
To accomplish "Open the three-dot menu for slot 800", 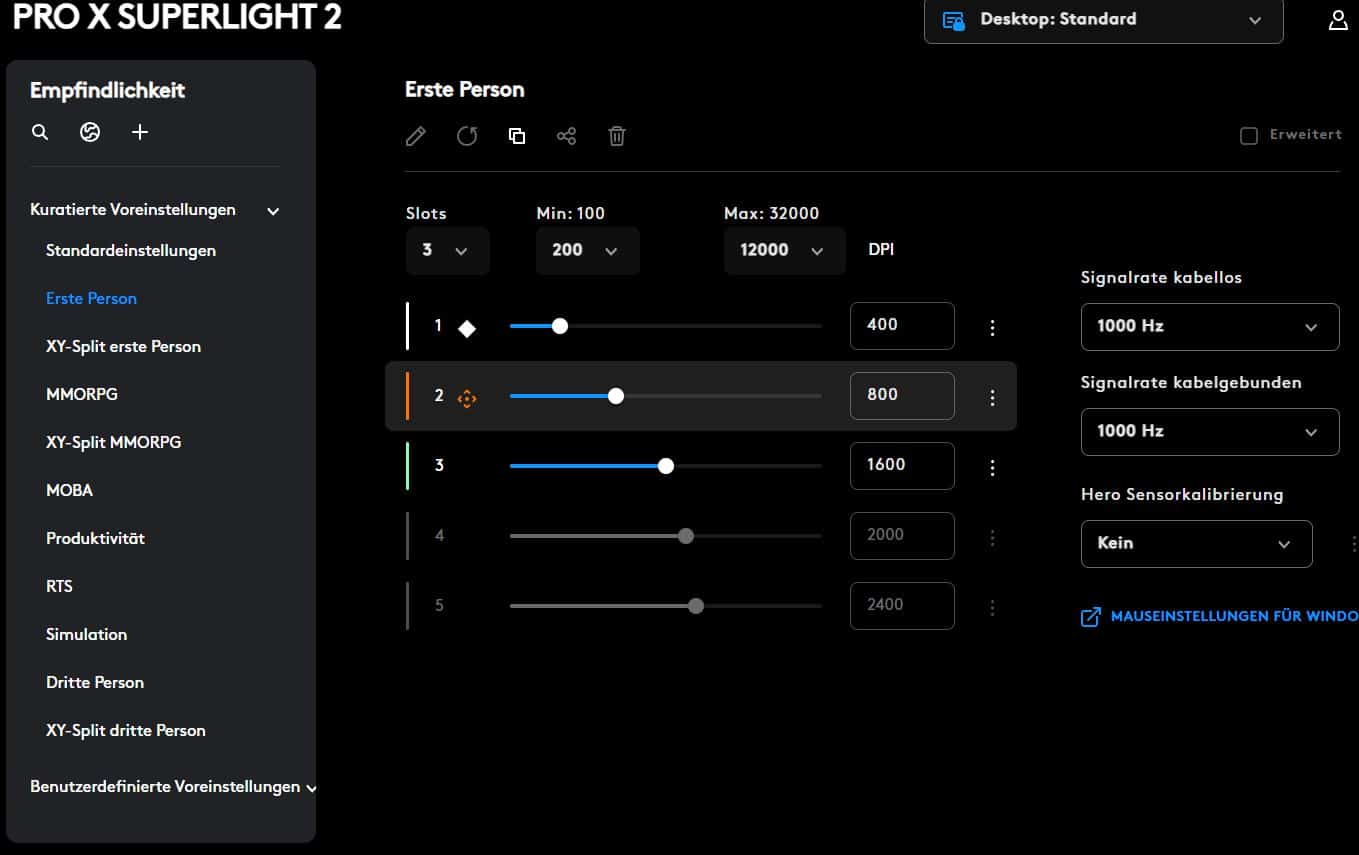I will pos(992,397).
